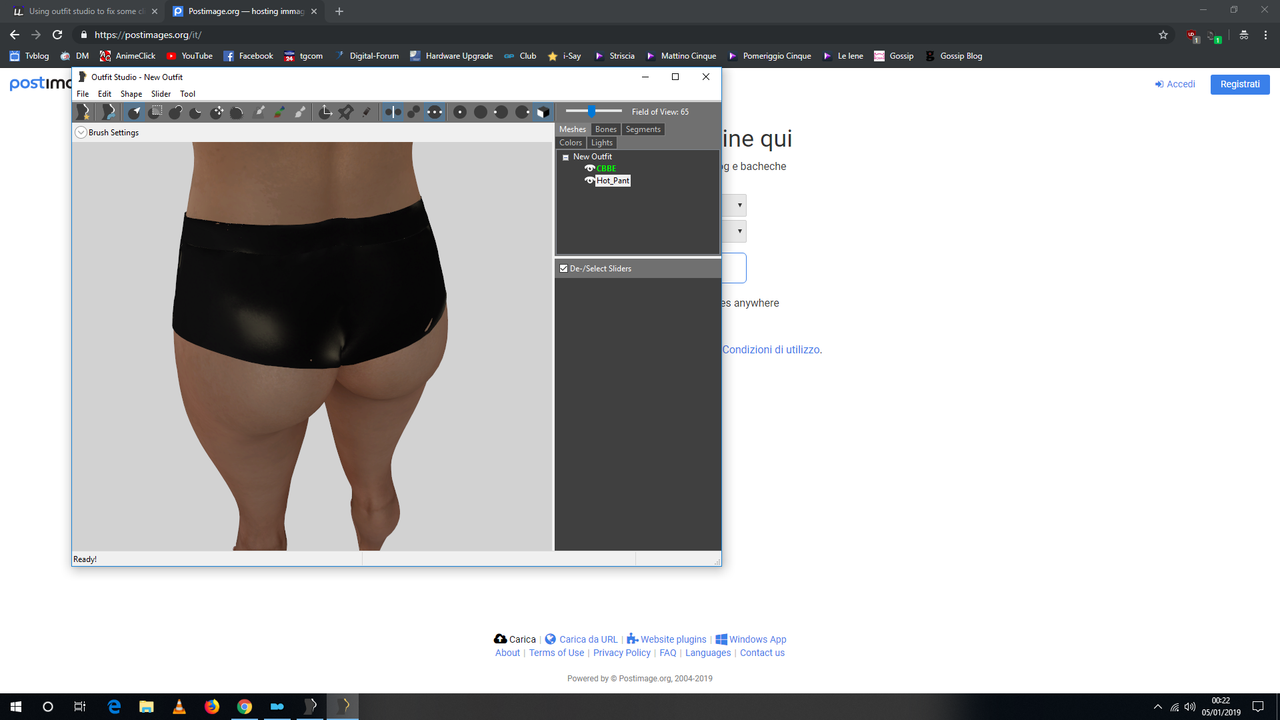Screen dimensions: 1280x720
Task: Click the circle-with-center-dot toolbar icon
Action: (x=460, y=112)
